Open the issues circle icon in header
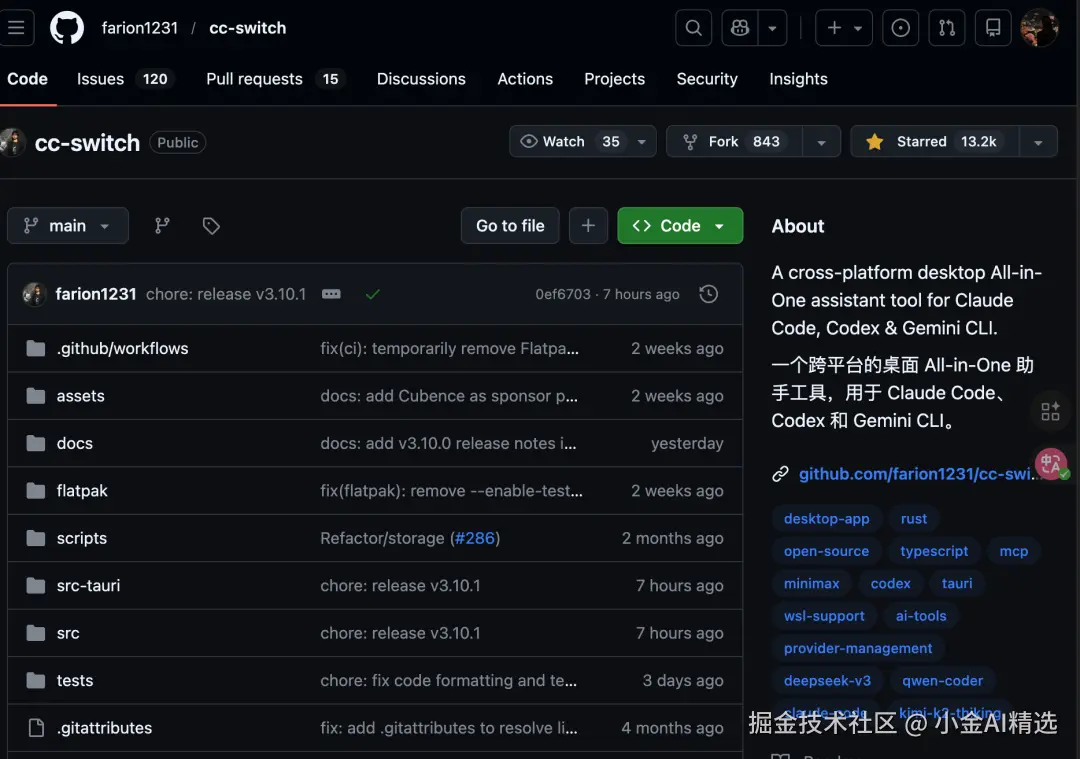Image resolution: width=1080 pixels, height=759 pixels. click(x=900, y=28)
